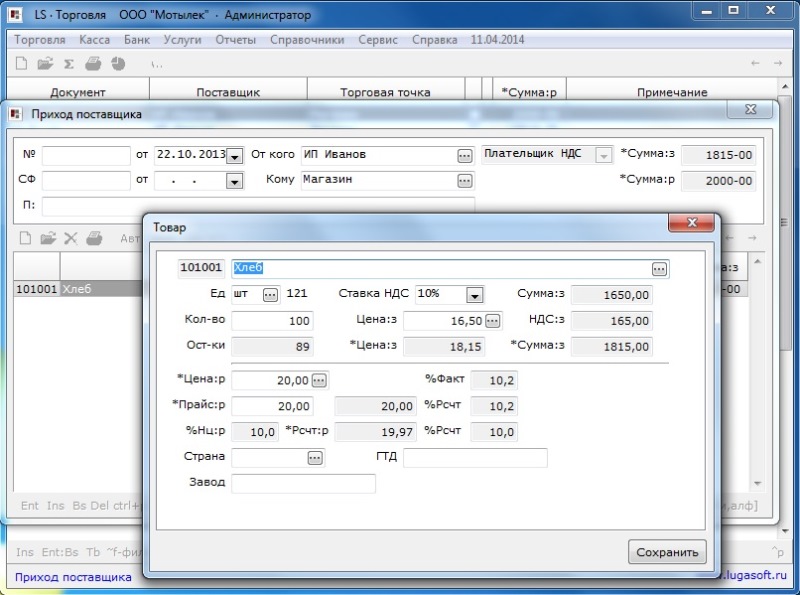
Task: Open the Касса menu
Action: [94, 40]
